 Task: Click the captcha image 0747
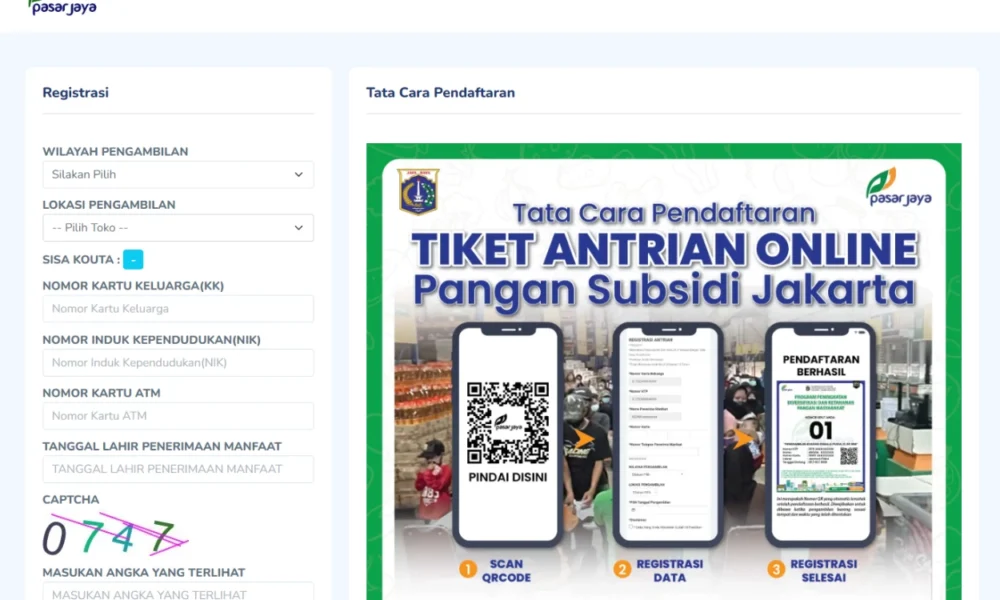[115, 534]
